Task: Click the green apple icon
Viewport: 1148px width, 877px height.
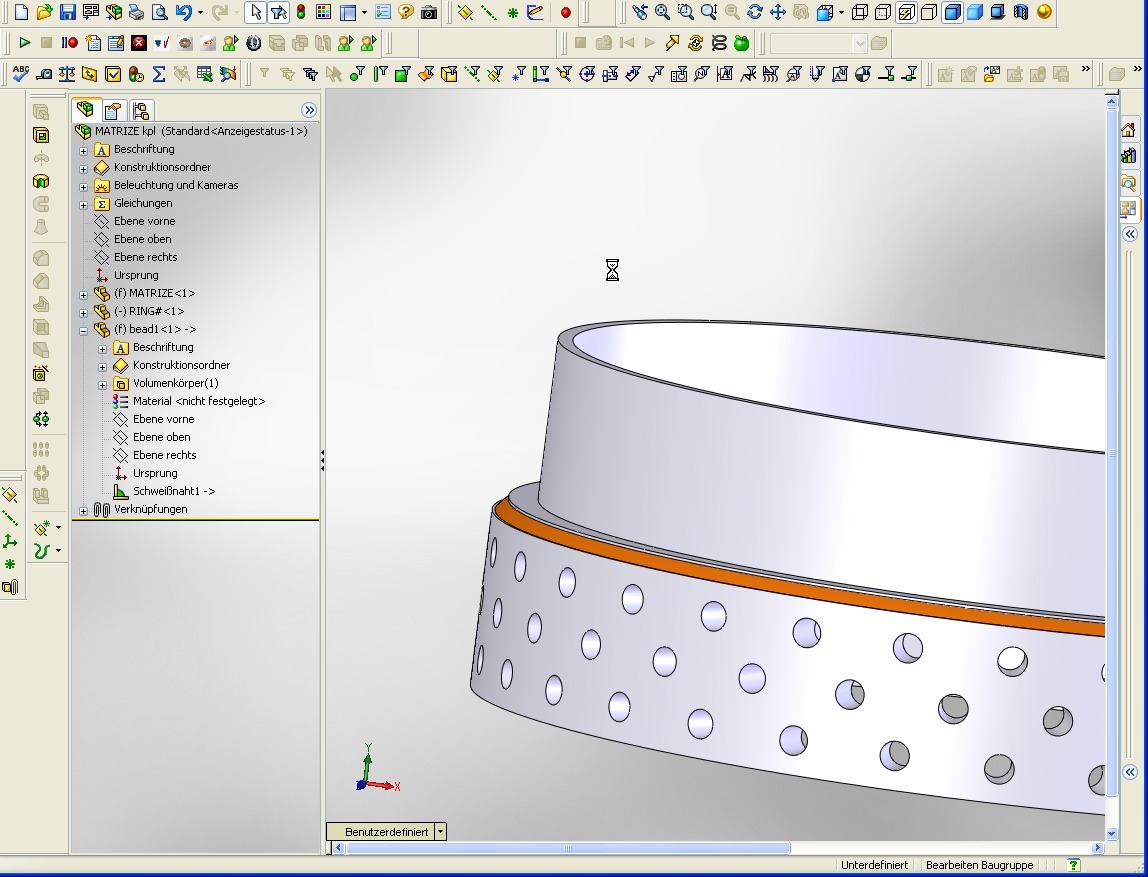Action: coord(741,43)
